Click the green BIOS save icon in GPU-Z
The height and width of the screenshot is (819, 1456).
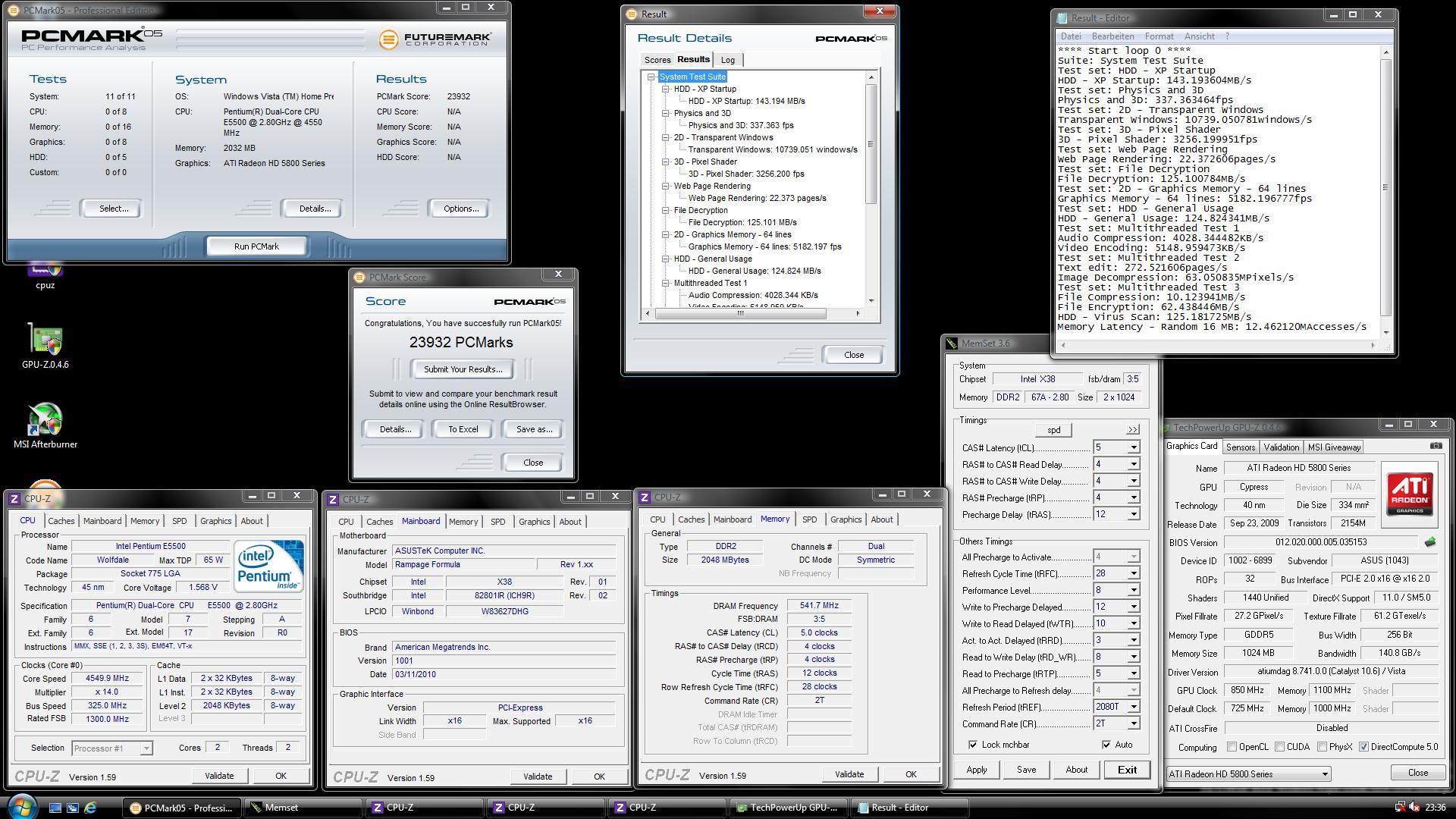click(x=1430, y=542)
